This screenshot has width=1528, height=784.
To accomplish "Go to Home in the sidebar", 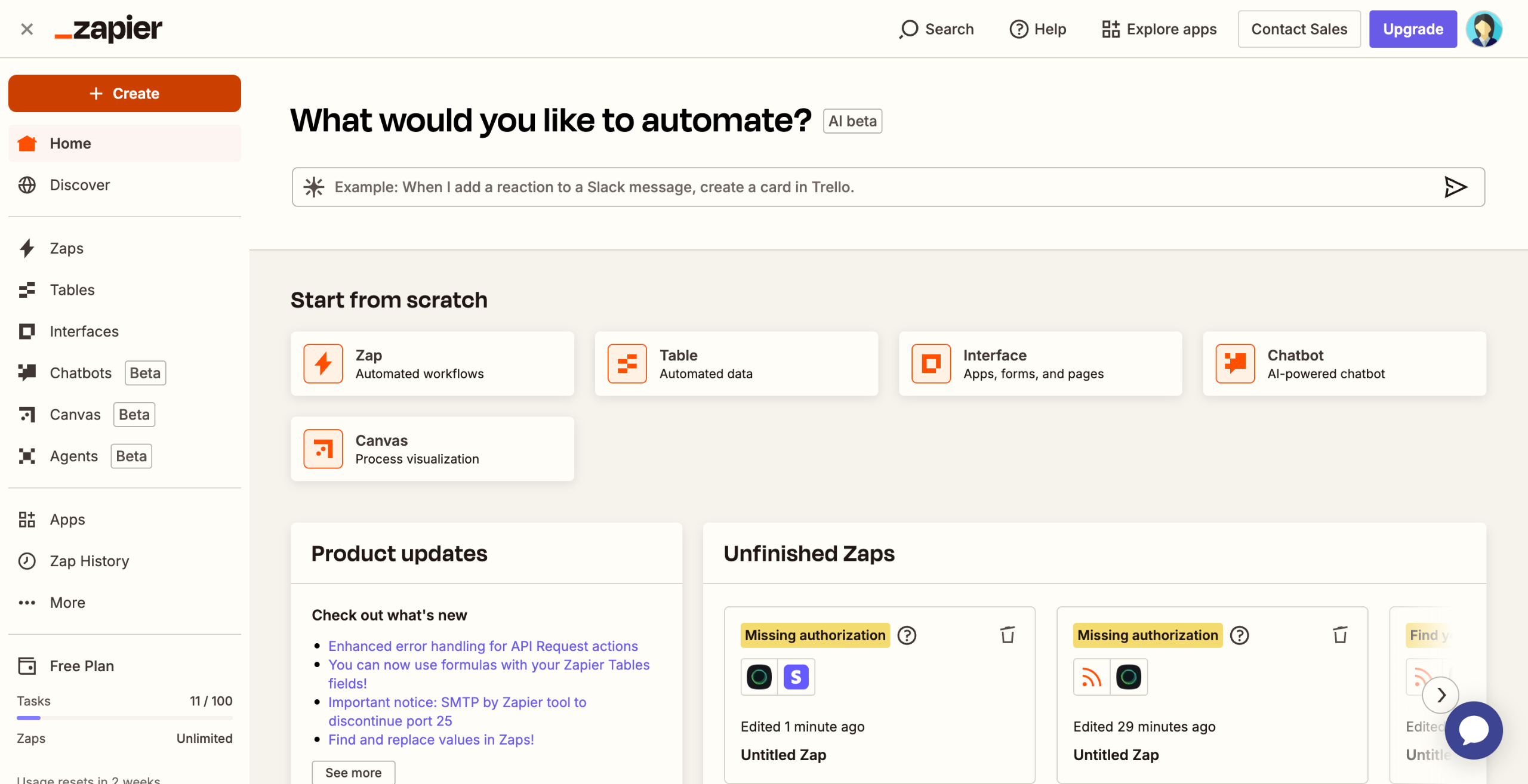I will 70,143.
